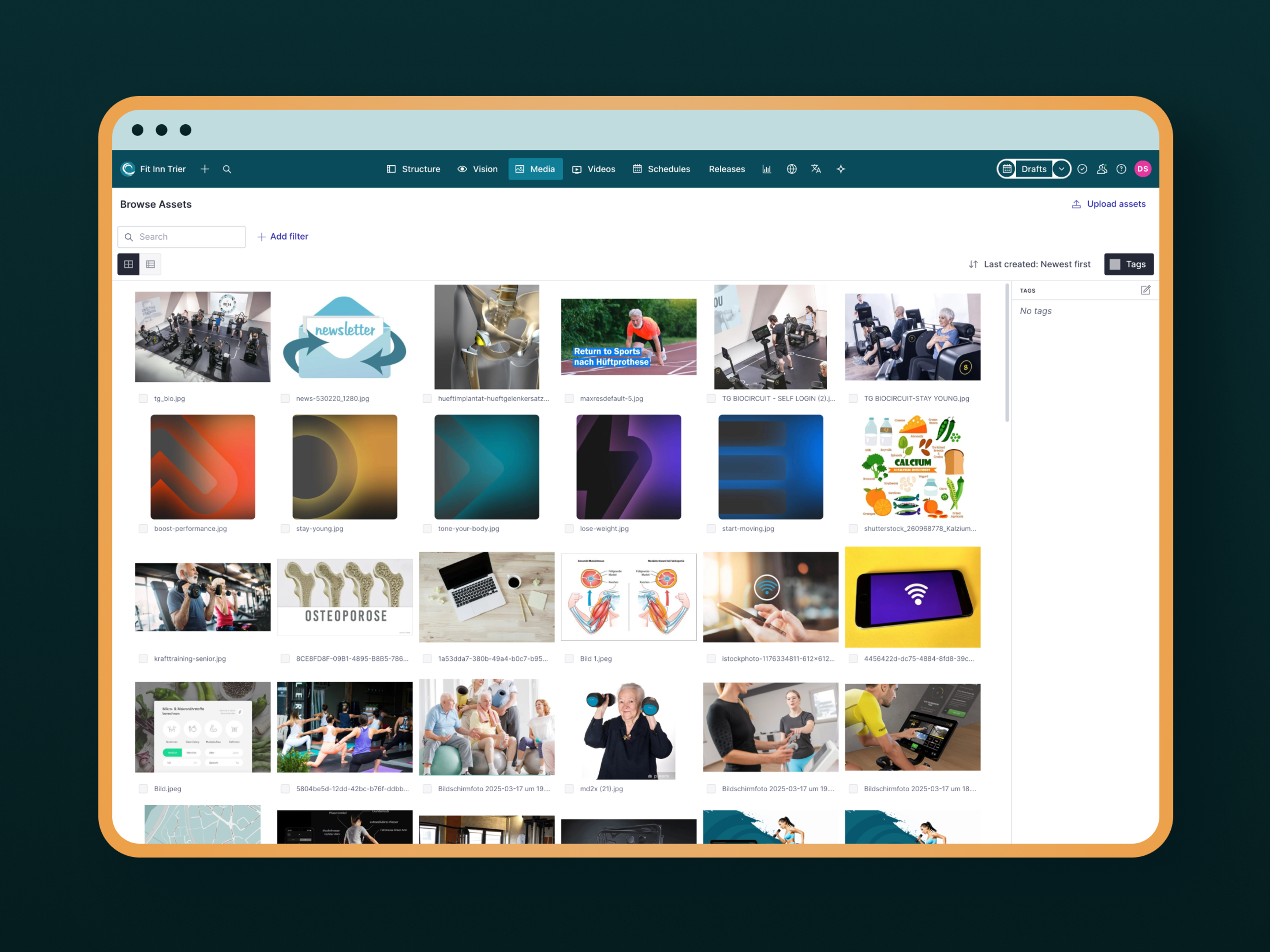Viewport: 1270px width, 952px height.
Task: Expand the Drafts dropdown chevron
Action: coord(1061,169)
